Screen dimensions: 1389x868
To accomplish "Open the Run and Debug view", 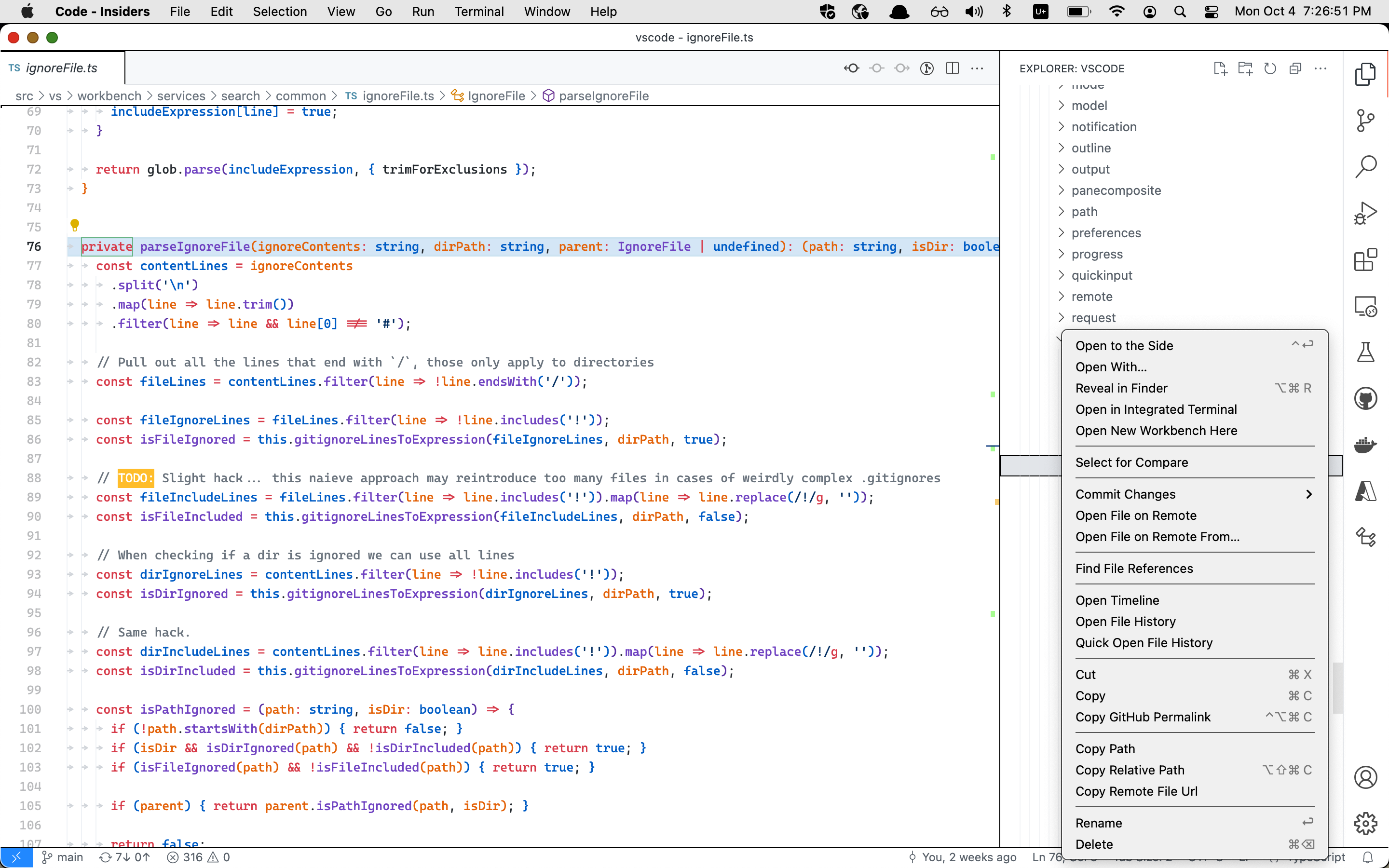I will point(1366,213).
